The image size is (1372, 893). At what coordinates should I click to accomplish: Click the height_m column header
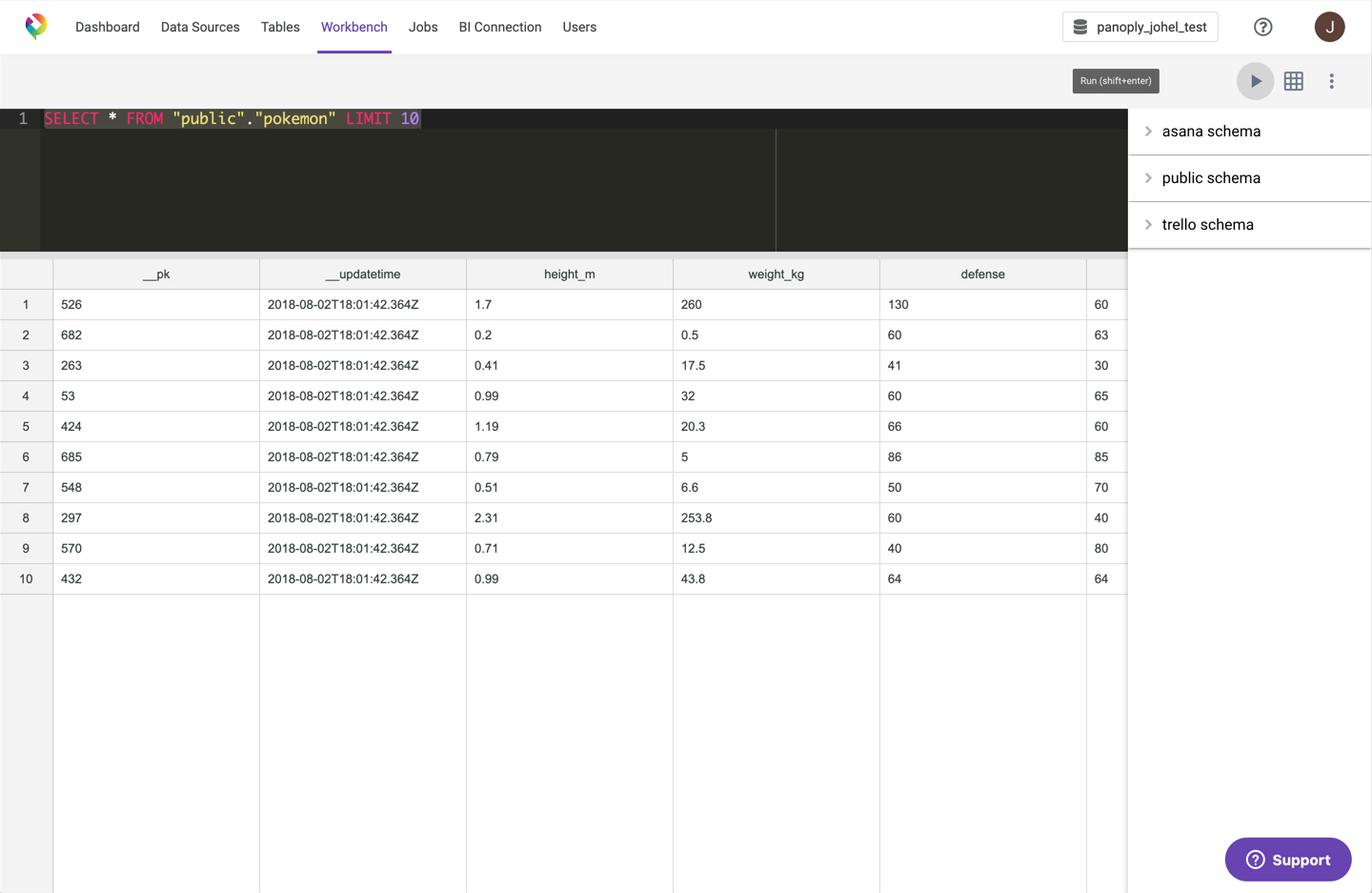pyautogui.click(x=569, y=274)
